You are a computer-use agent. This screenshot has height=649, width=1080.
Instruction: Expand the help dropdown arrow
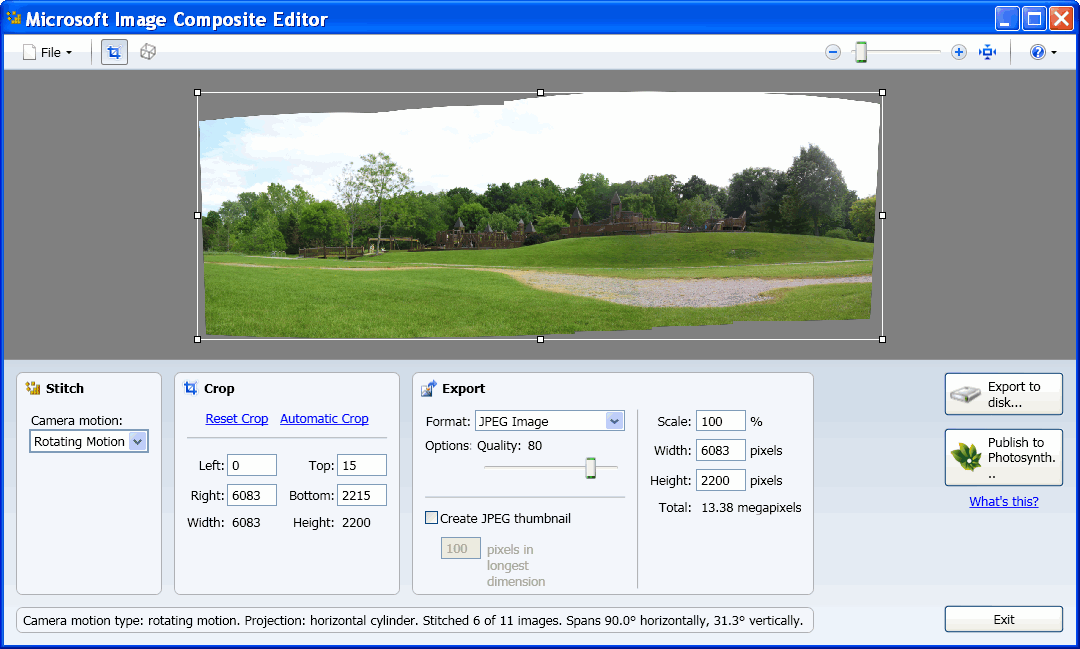[x=1054, y=53]
